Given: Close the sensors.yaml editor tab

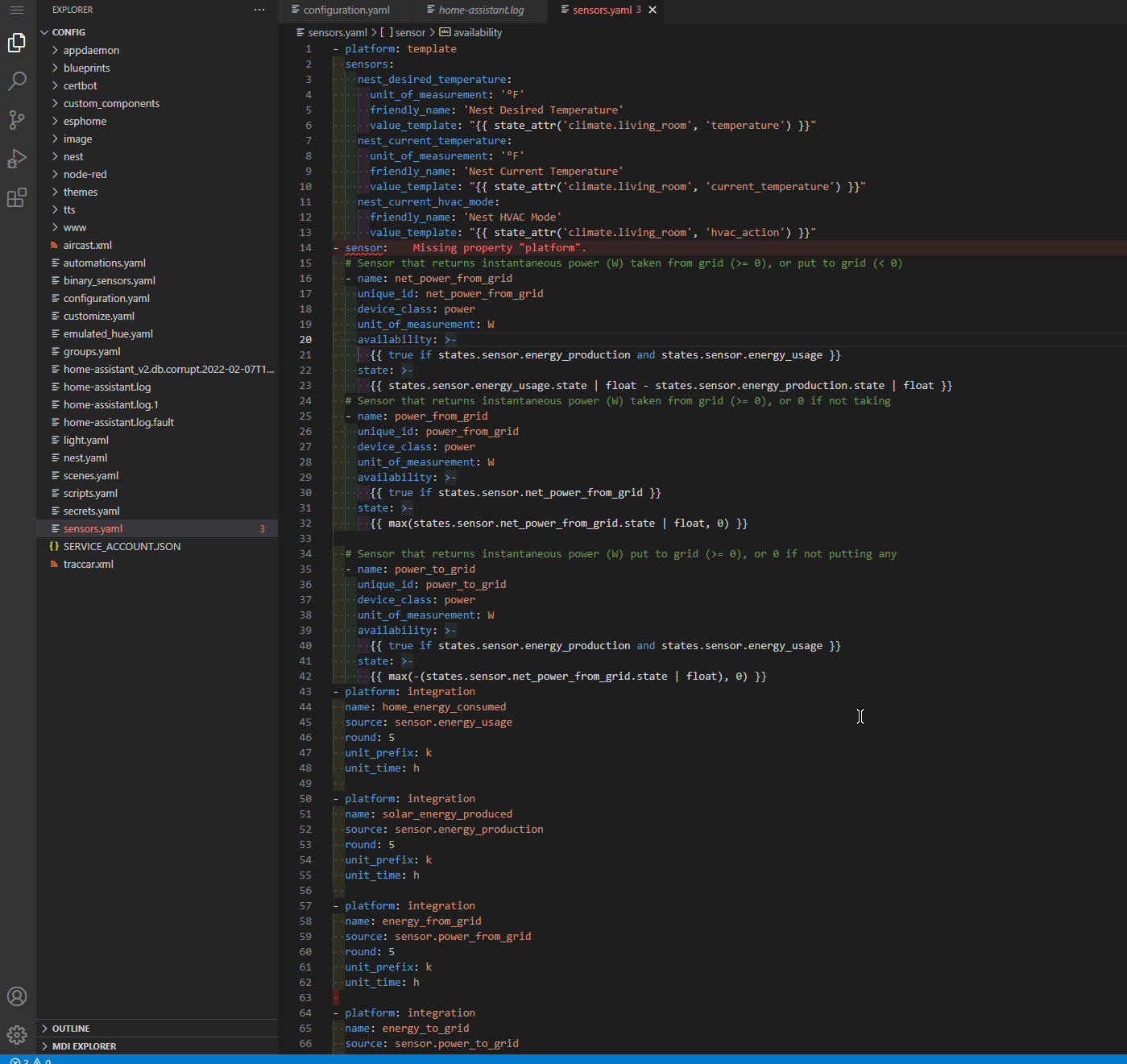Looking at the screenshot, I should 653,10.
